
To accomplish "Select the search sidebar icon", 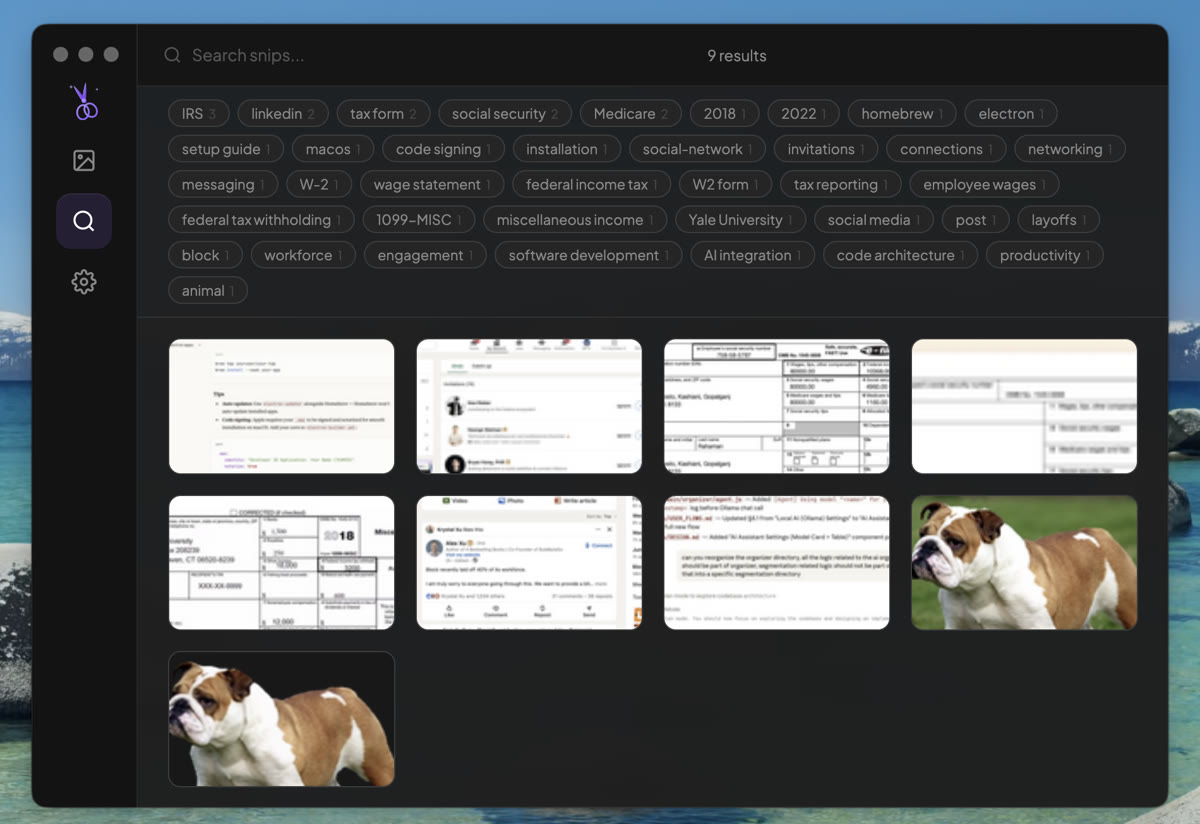I will (84, 221).
